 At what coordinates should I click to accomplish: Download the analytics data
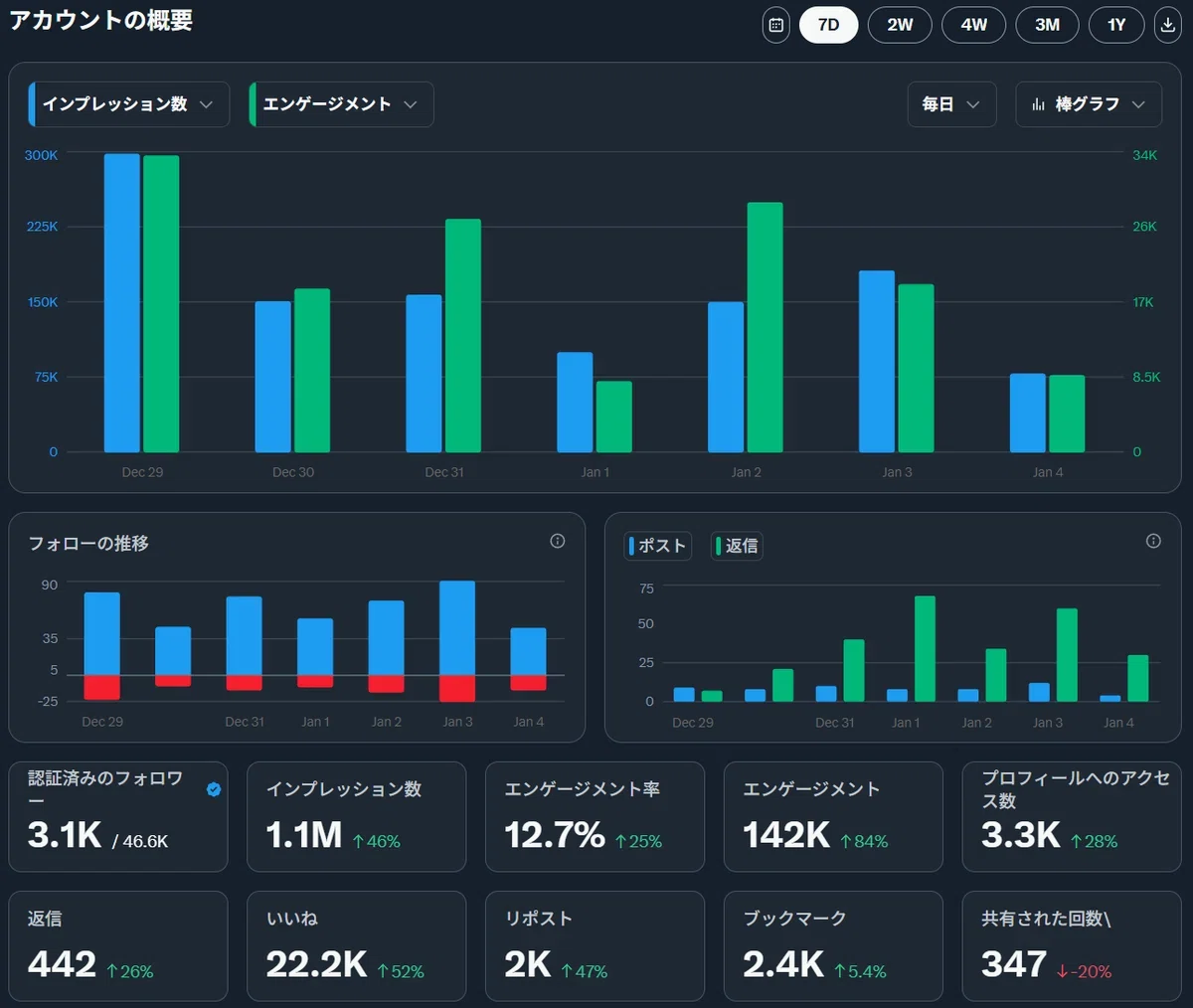point(1168,25)
